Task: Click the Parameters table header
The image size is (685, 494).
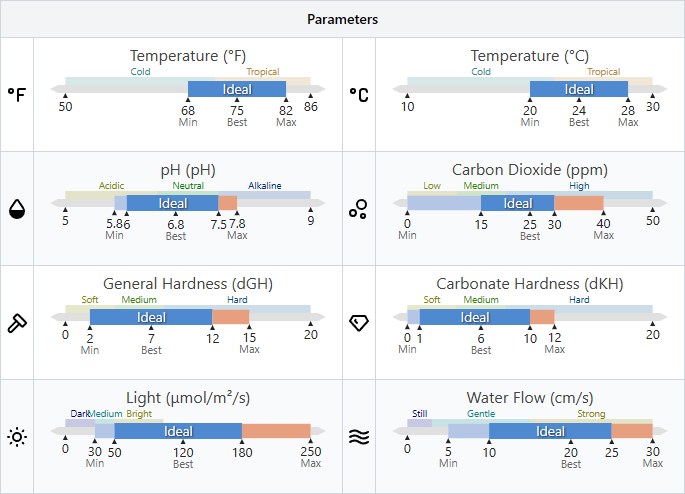Action: pos(342,19)
